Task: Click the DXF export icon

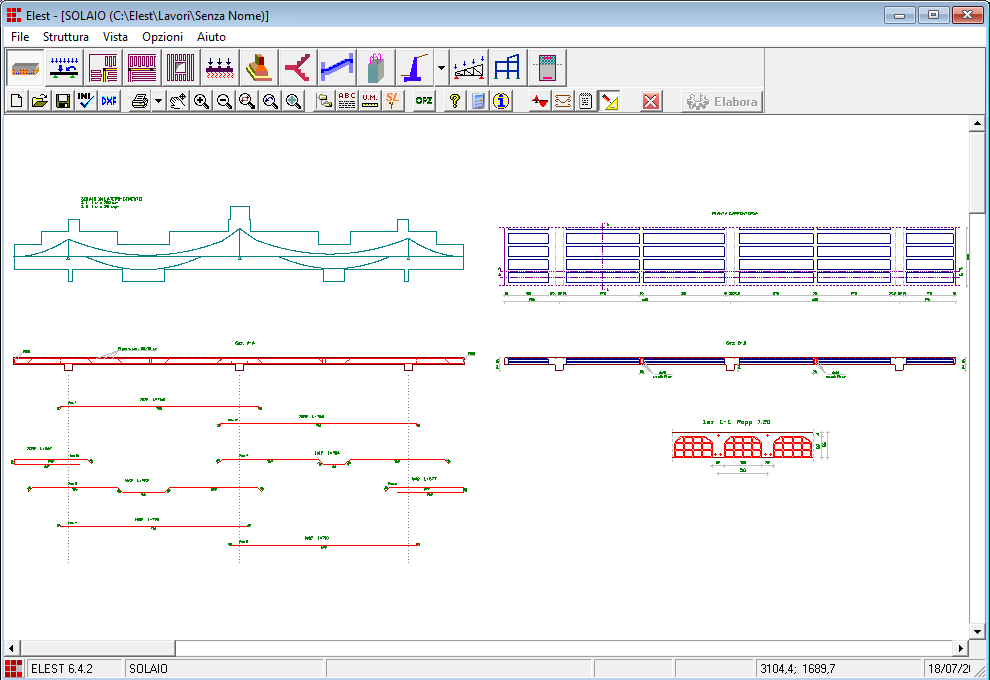Action: (108, 101)
